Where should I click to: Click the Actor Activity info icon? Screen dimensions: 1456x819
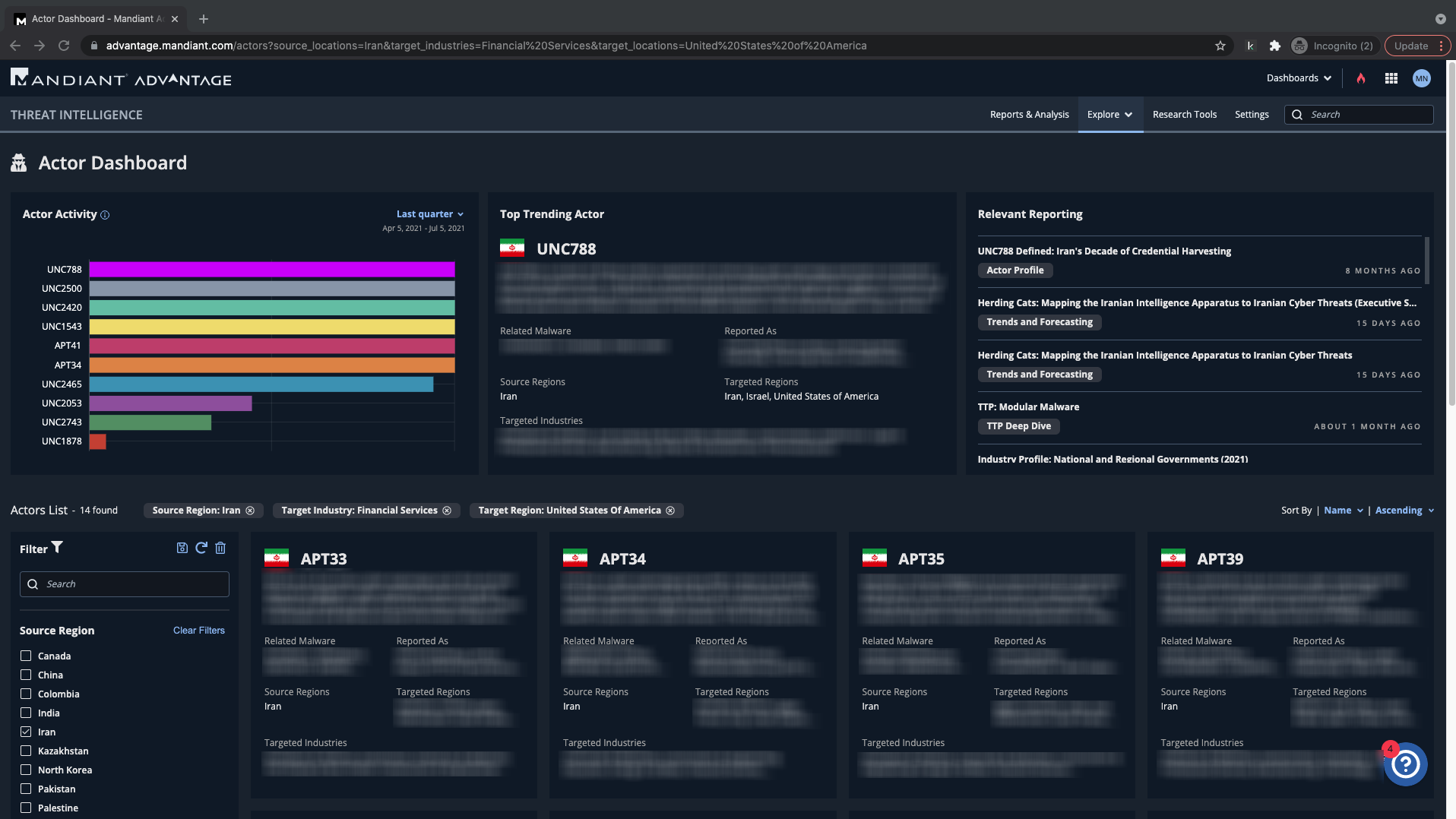coord(105,215)
